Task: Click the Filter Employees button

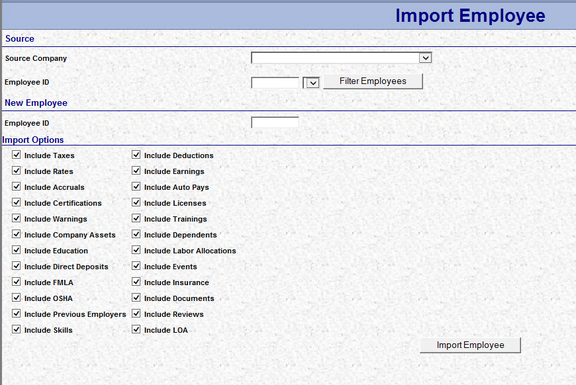Action: (x=373, y=81)
